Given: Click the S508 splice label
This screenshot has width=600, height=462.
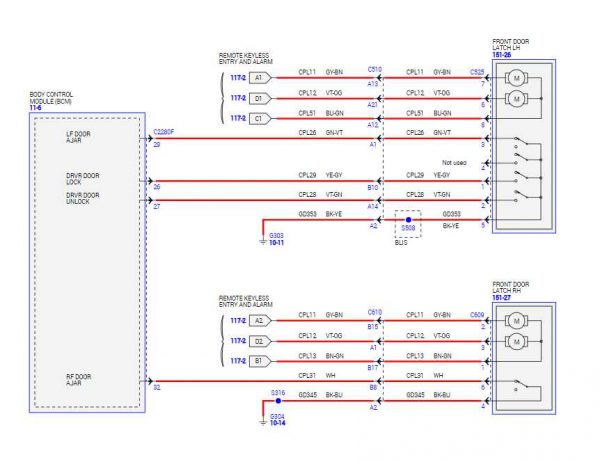Looking at the screenshot, I should pyautogui.click(x=408, y=228).
